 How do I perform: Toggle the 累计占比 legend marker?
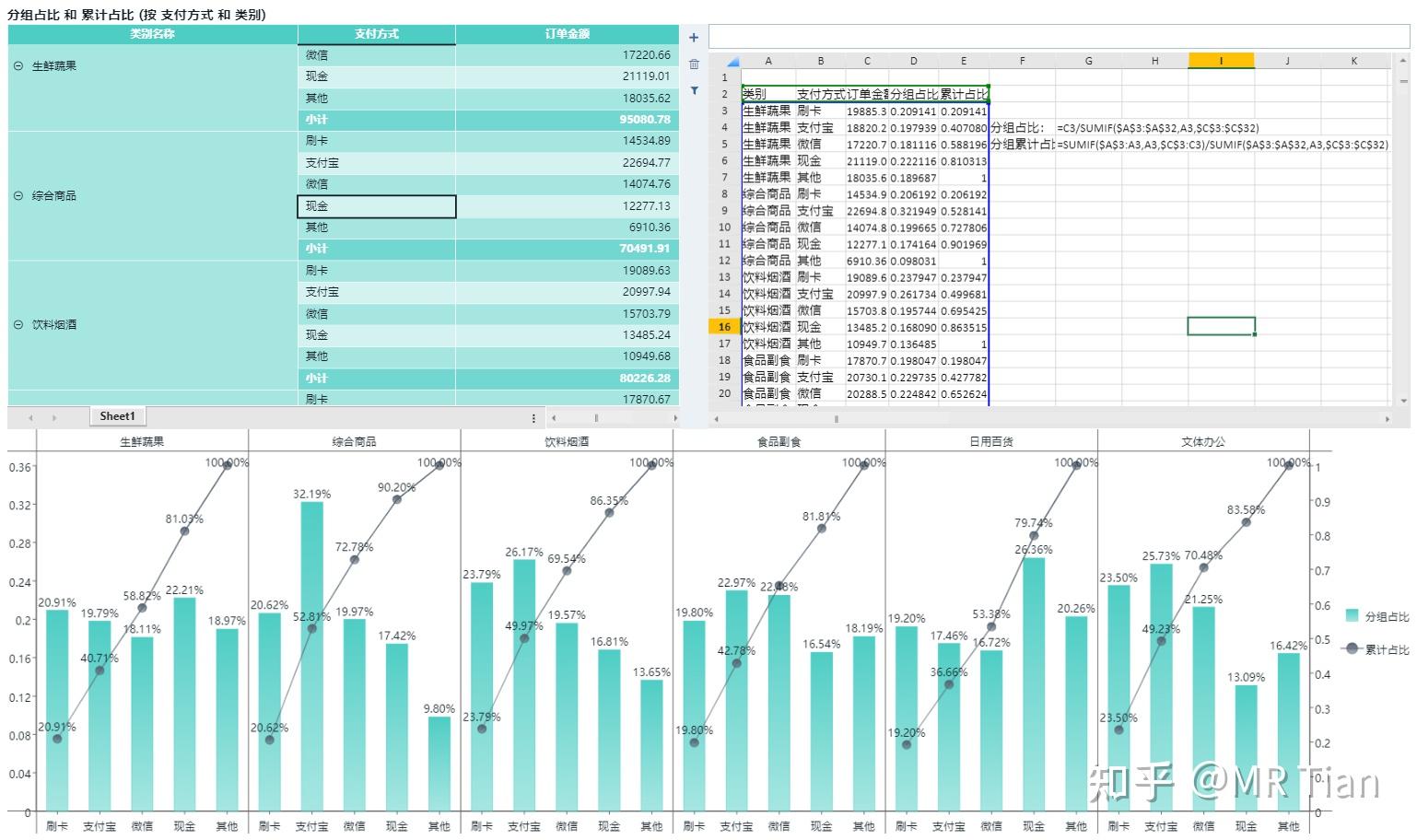pyautogui.click(x=1352, y=648)
